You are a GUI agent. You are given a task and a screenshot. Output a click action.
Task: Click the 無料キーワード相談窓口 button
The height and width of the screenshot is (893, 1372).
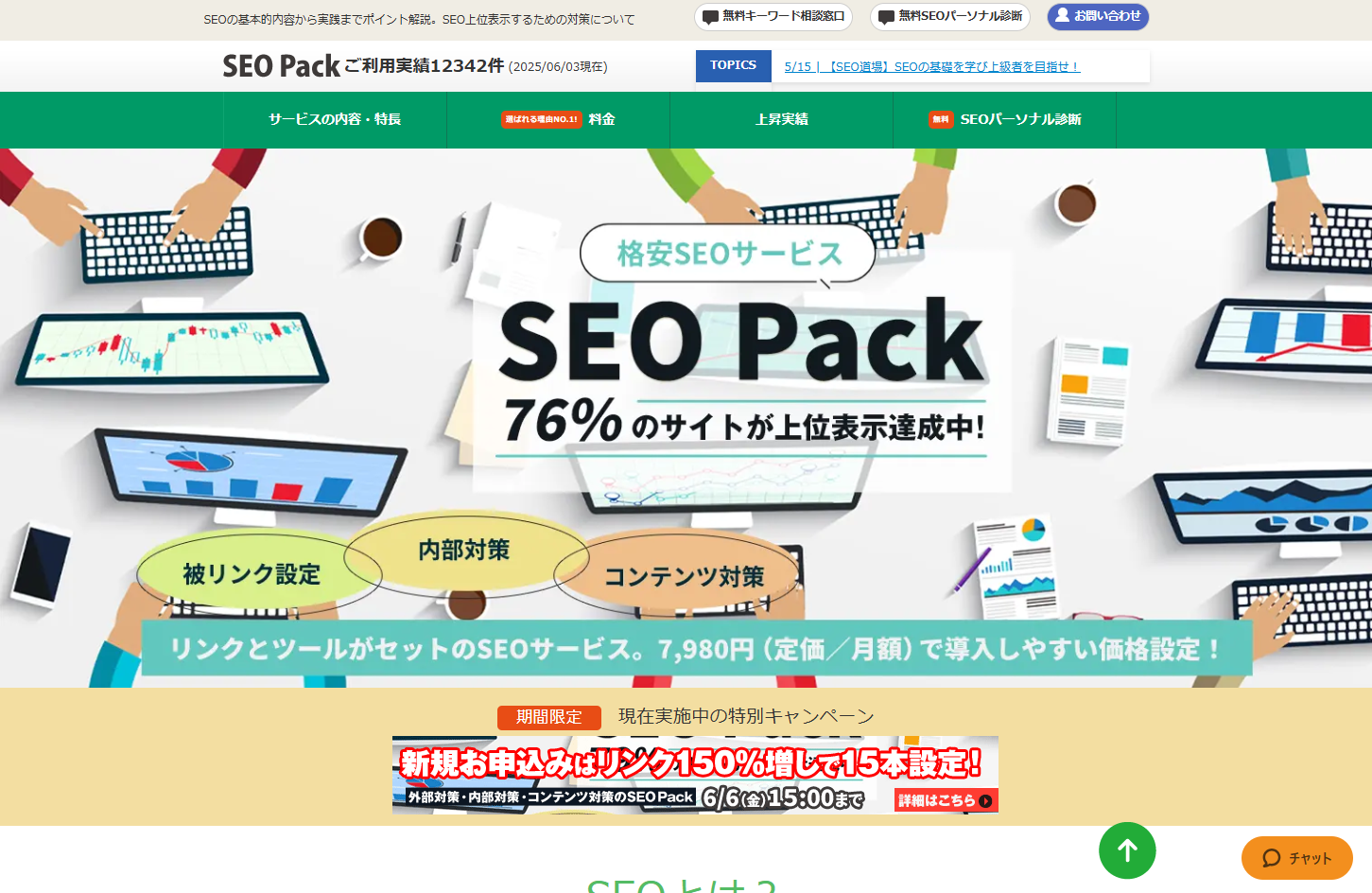click(x=773, y=17)
